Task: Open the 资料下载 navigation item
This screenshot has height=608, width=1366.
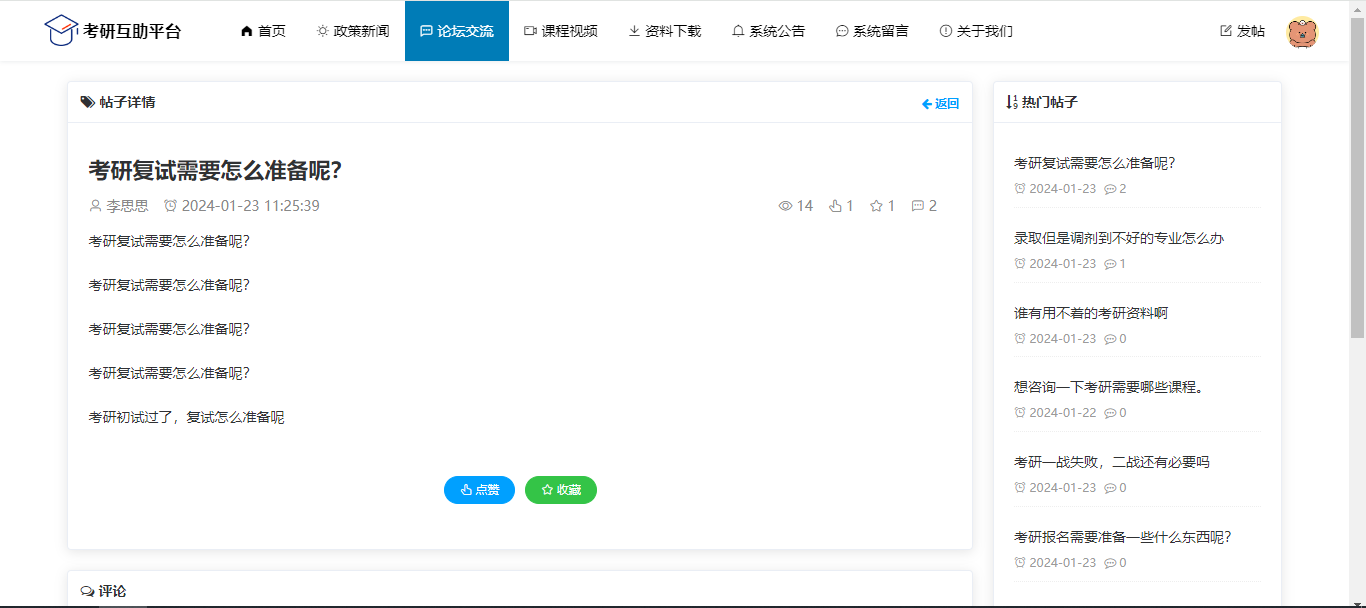Action: point(665,31)
